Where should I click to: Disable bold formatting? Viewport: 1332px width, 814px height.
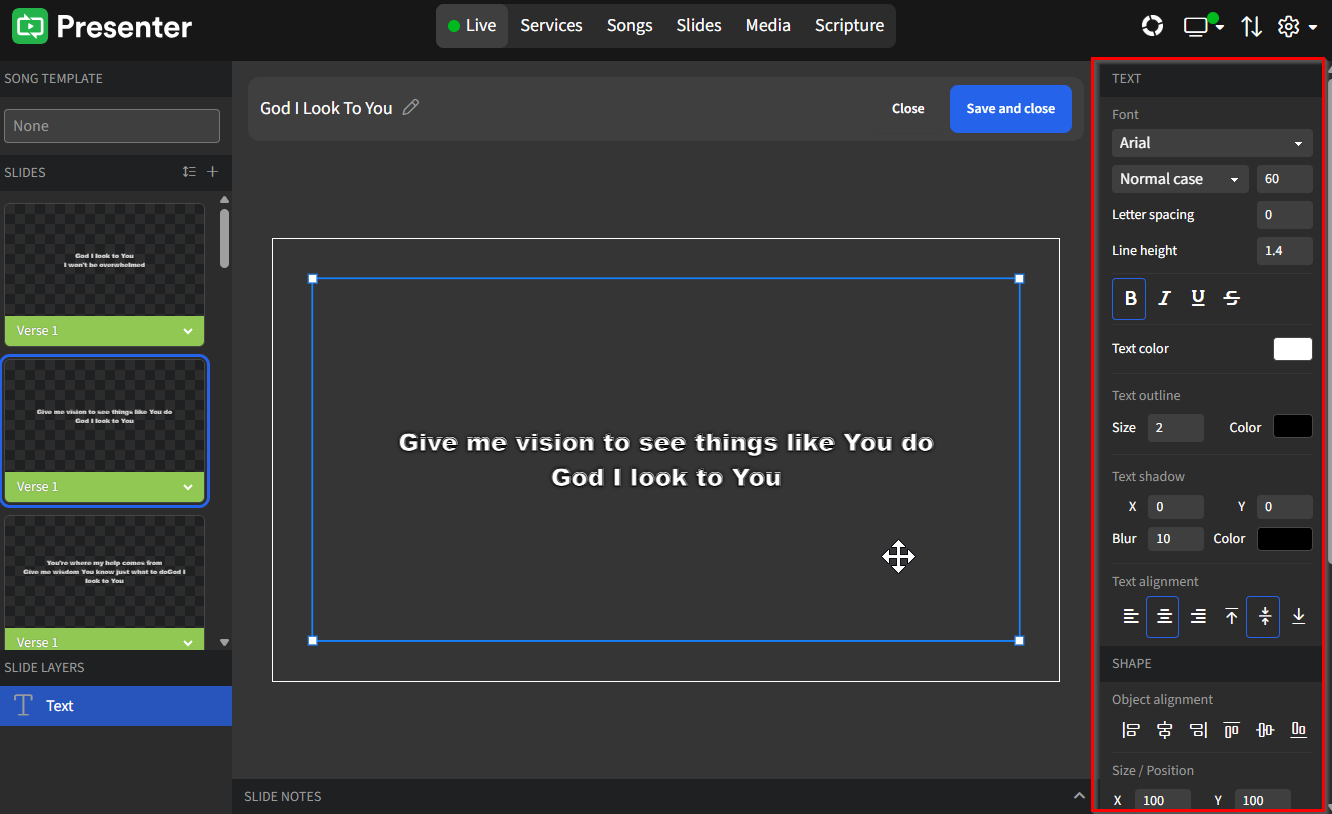(x=1129, y=298)
